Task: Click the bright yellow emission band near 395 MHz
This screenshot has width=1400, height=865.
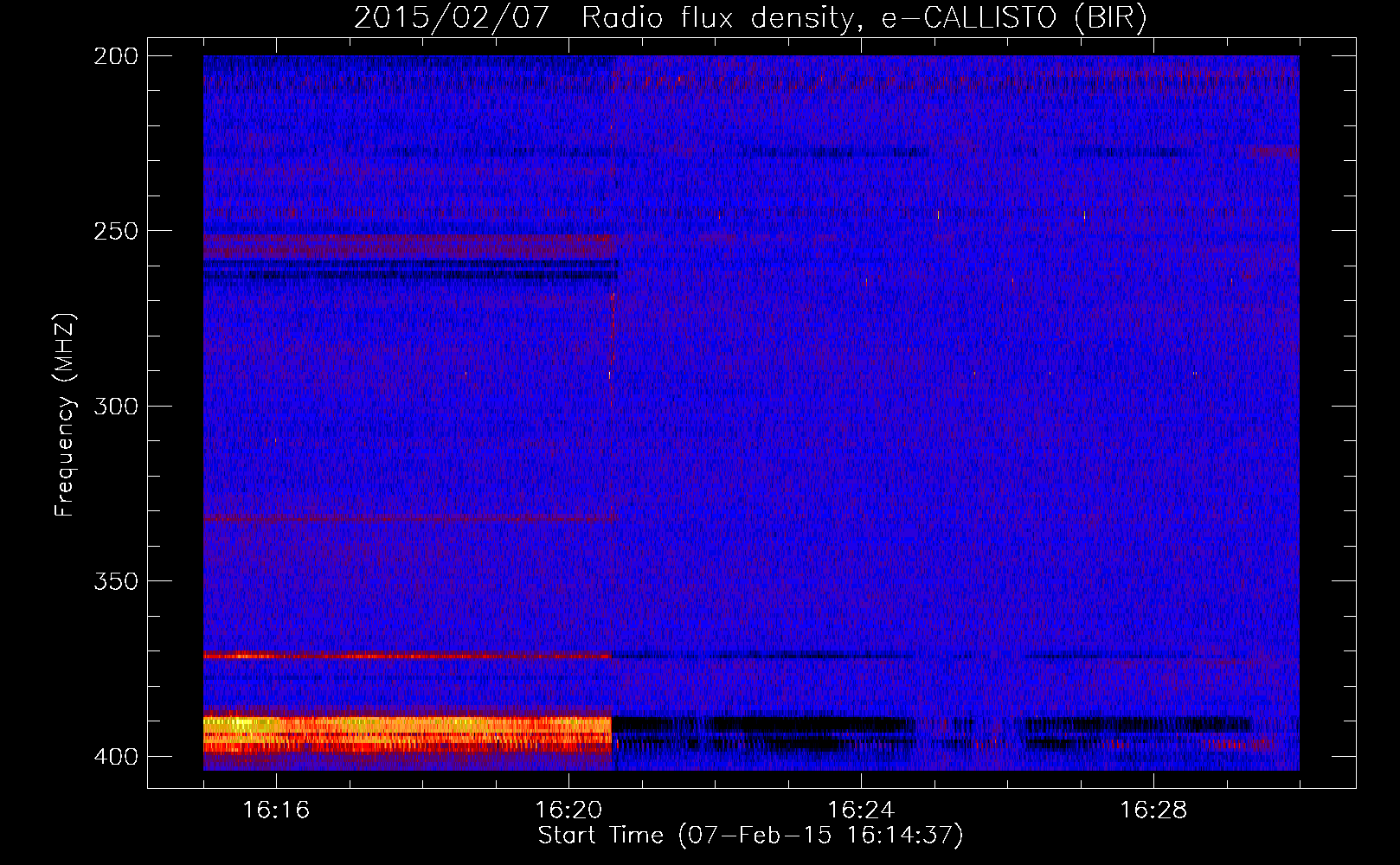Action: tap(408, 734)
